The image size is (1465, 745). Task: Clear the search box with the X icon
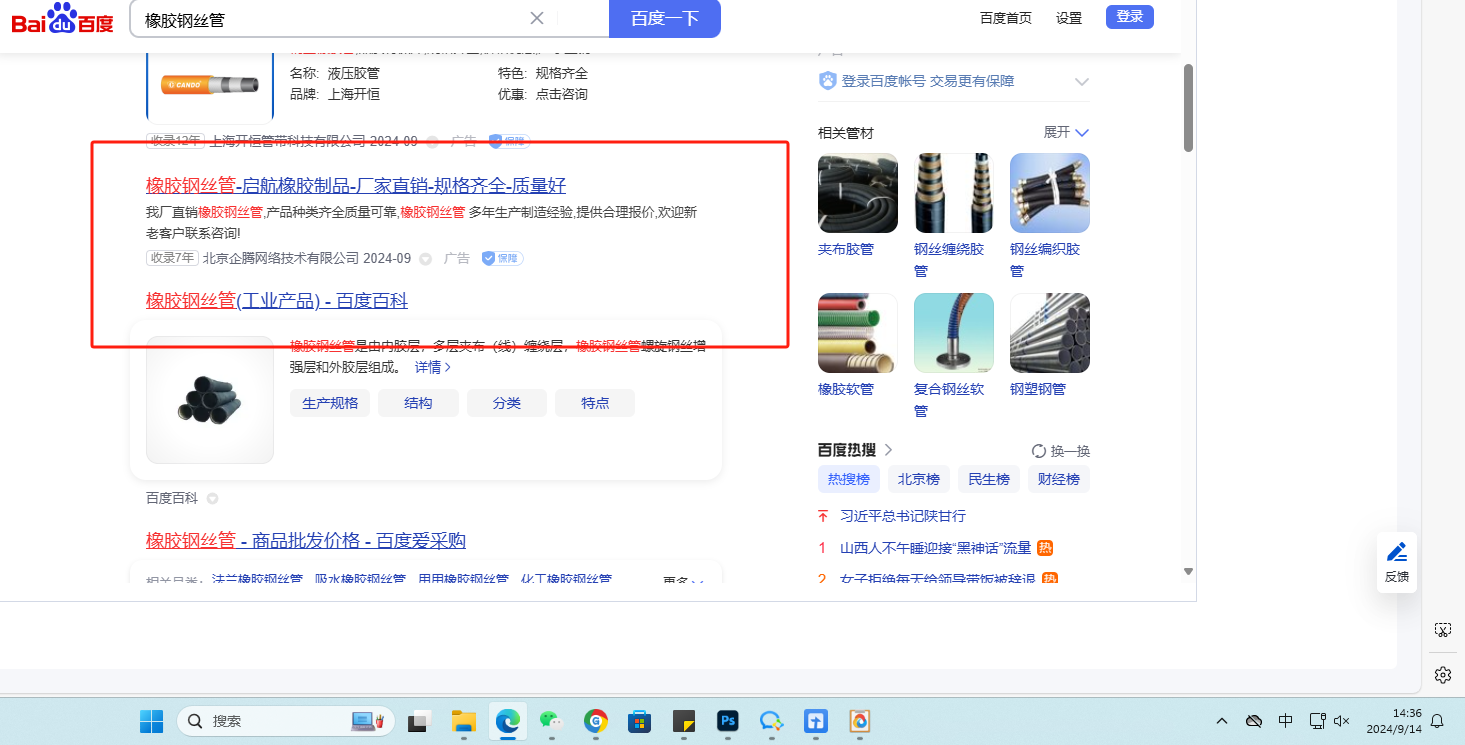tap(537, 18)
